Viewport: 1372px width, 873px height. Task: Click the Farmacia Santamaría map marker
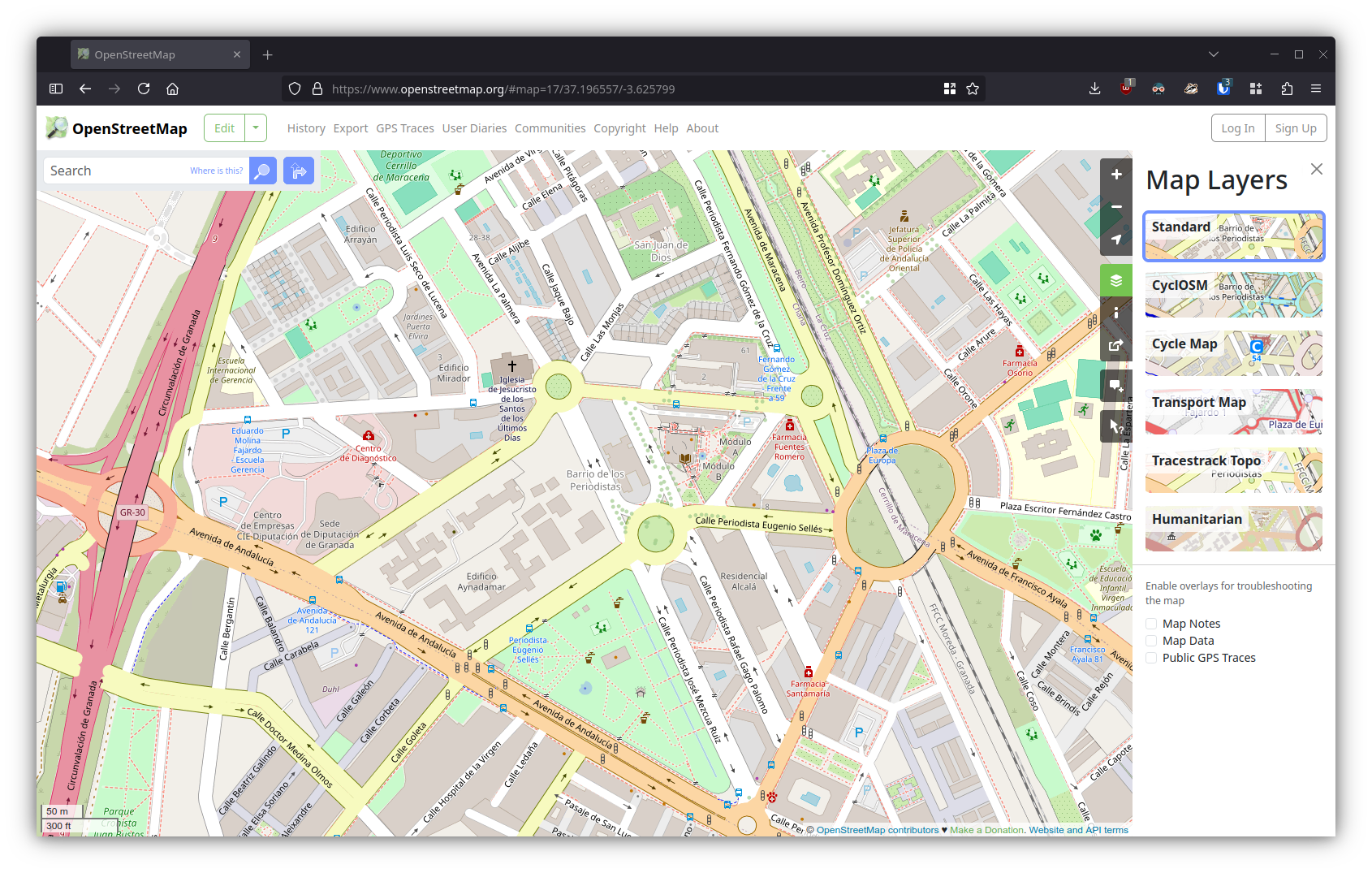[x=808, y=673]
